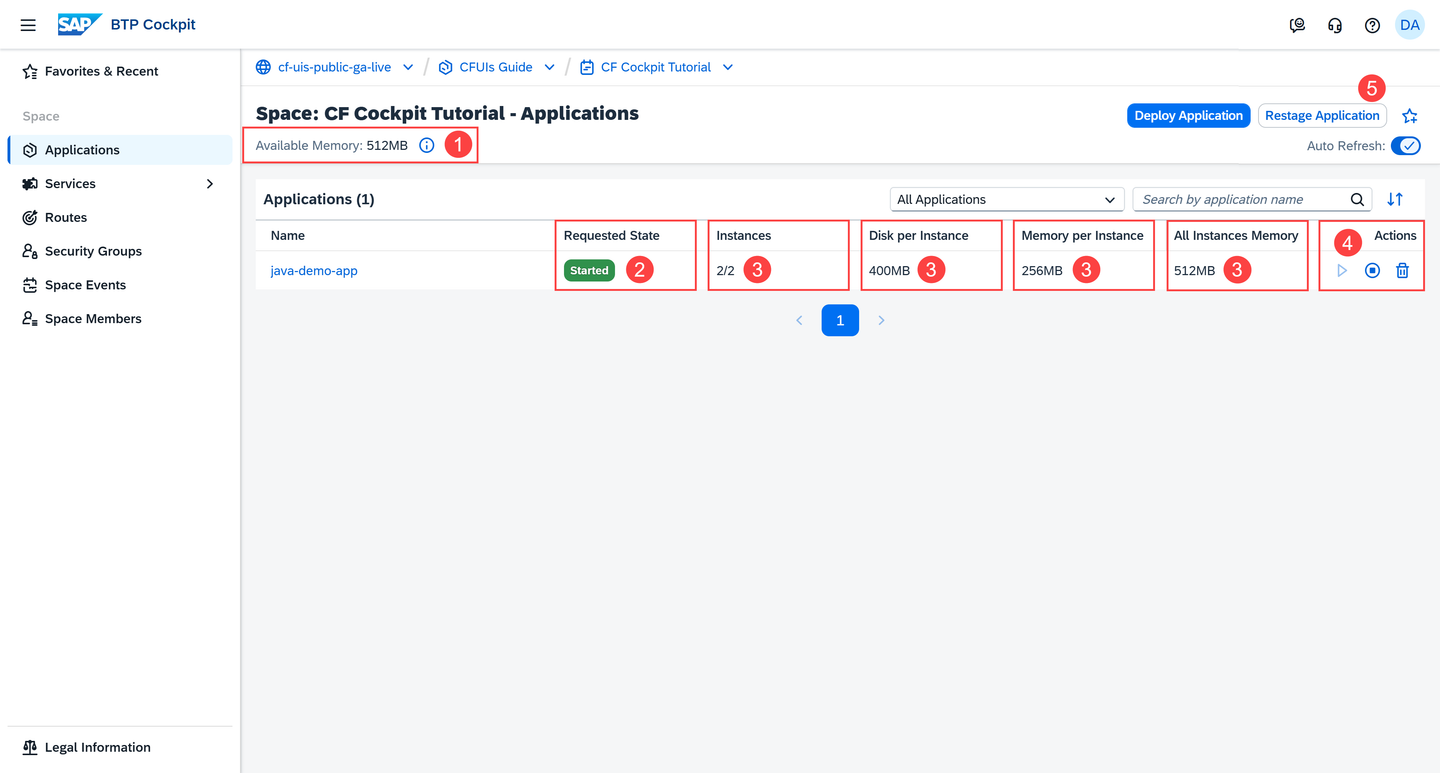1440x773 pixels.
Task: Open Space Members in the sidebar
Action: [x=120, y=319]
